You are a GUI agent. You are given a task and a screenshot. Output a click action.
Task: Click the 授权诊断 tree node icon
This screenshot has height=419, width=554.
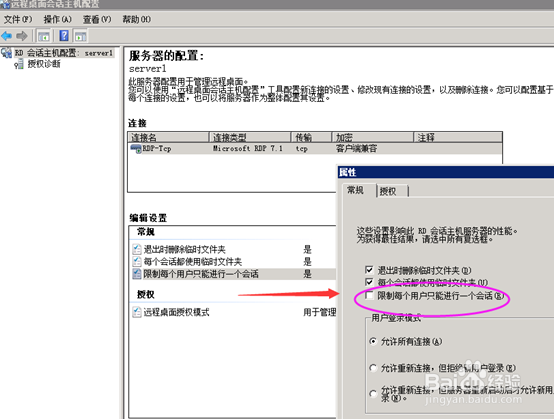(x=19, y=64)
